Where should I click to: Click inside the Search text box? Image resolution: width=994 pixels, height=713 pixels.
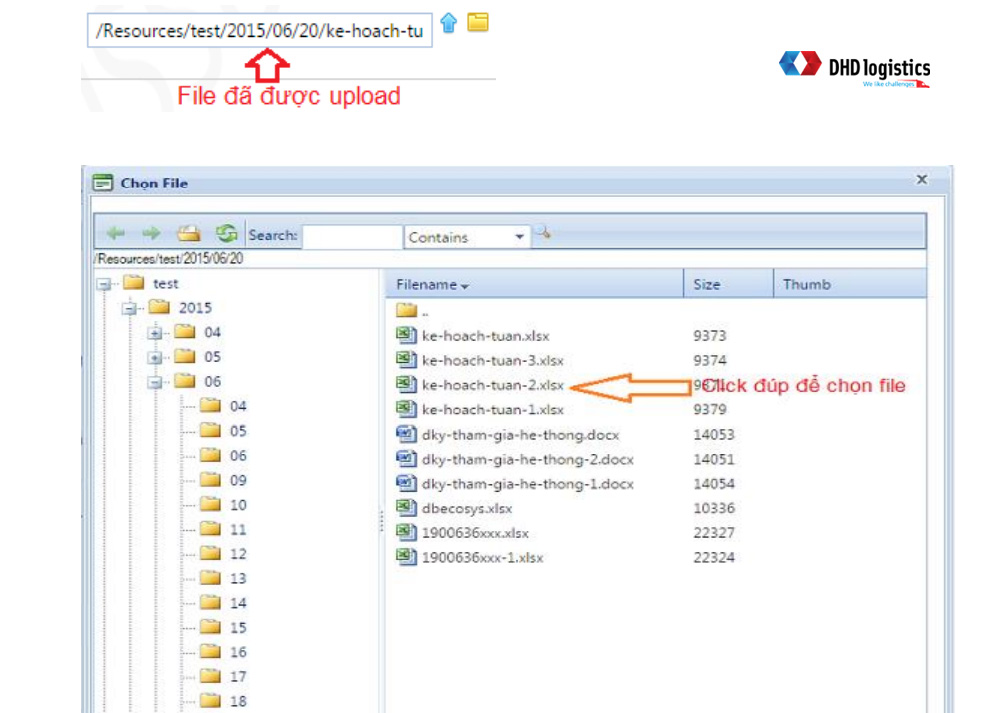(352, 235)
